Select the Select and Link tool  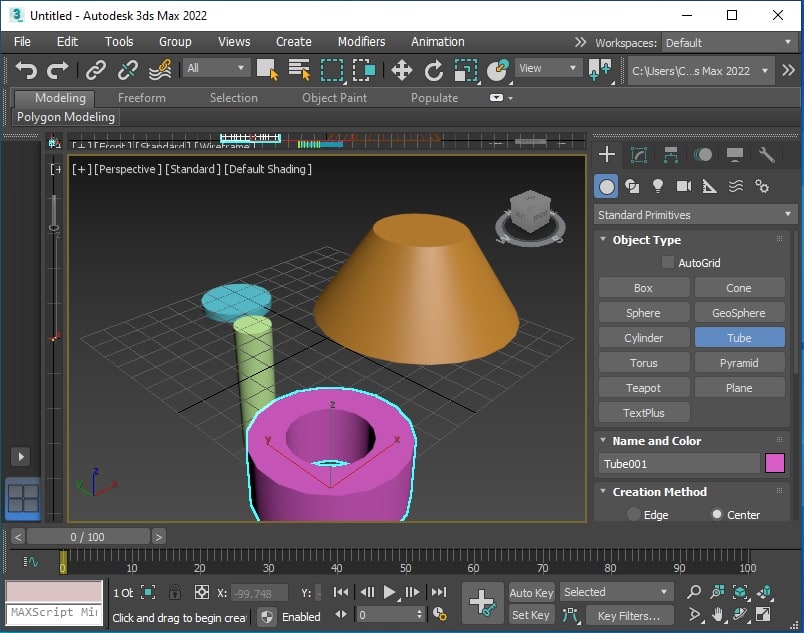coord(96,69)
